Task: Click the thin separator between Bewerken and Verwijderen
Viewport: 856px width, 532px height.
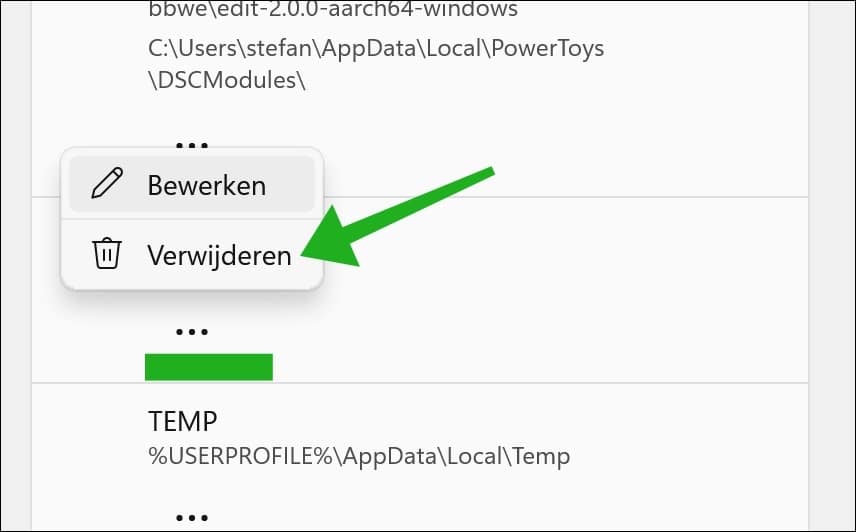Action: [192, 219]
